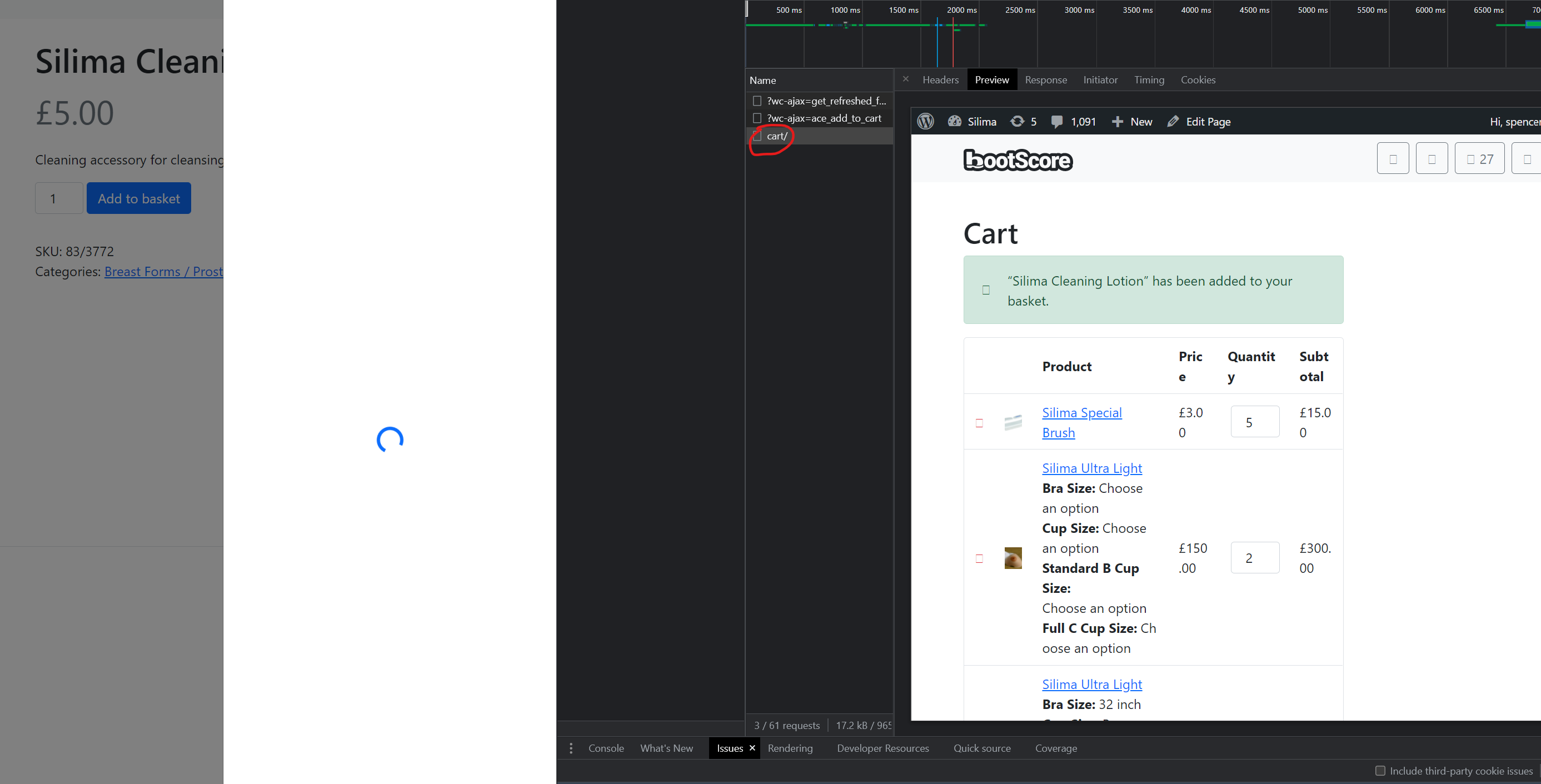Open comments via the speech bubble icon
Image resolution: width=1541 pixels, height=784 pixels.
coord(1058,121)
